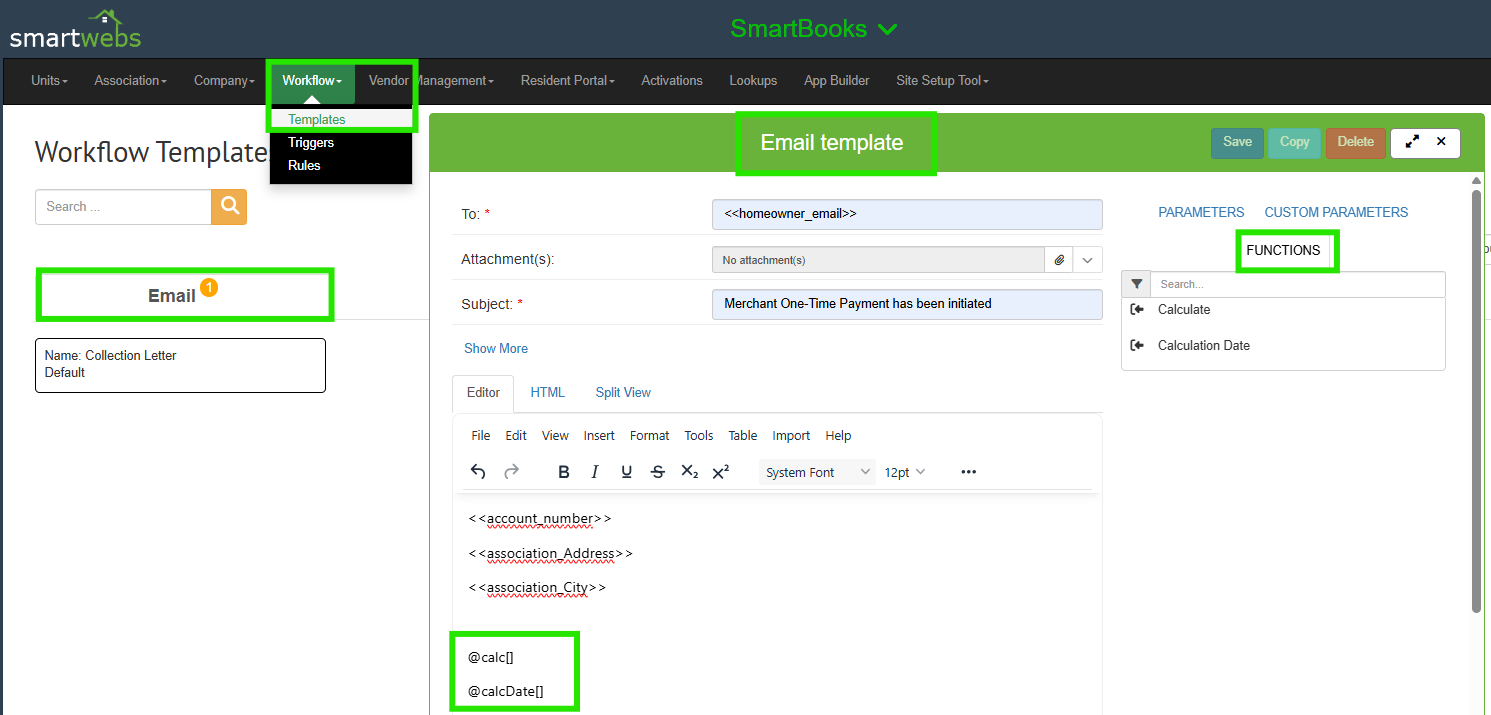The image size is (1491, 715).
Task: Apply subscript formatting
Action: point(689,472)
